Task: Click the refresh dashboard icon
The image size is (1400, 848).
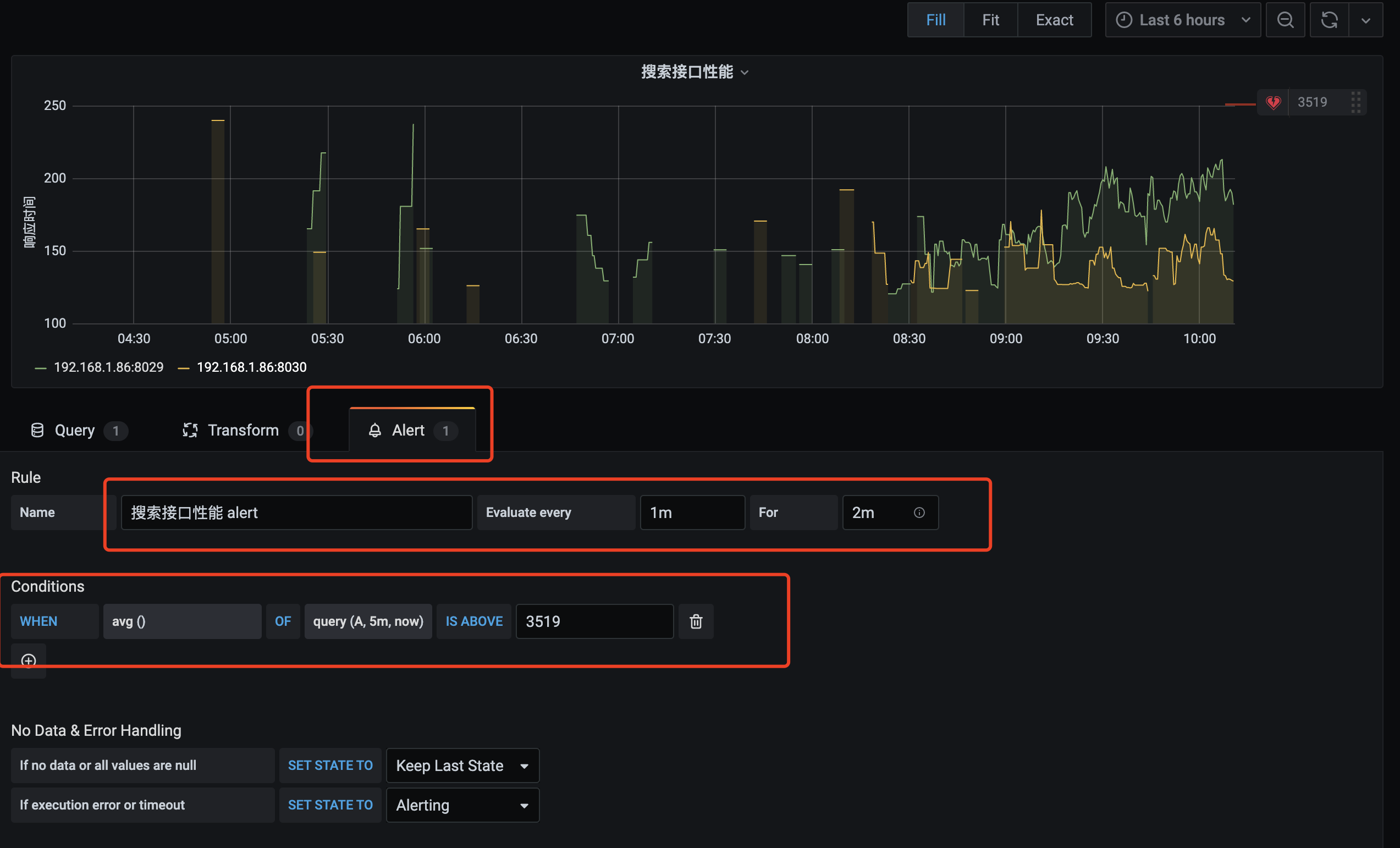Action: point(1329,20)
